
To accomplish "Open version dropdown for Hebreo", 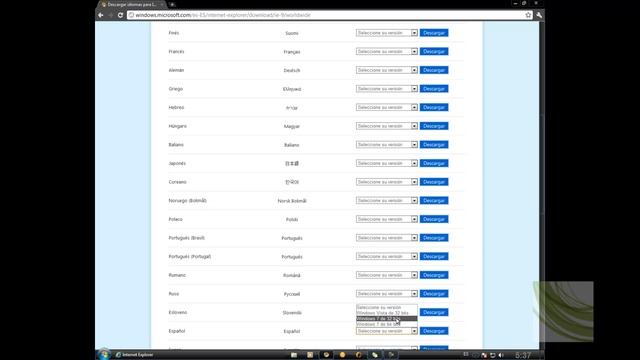I will [387, 107].
